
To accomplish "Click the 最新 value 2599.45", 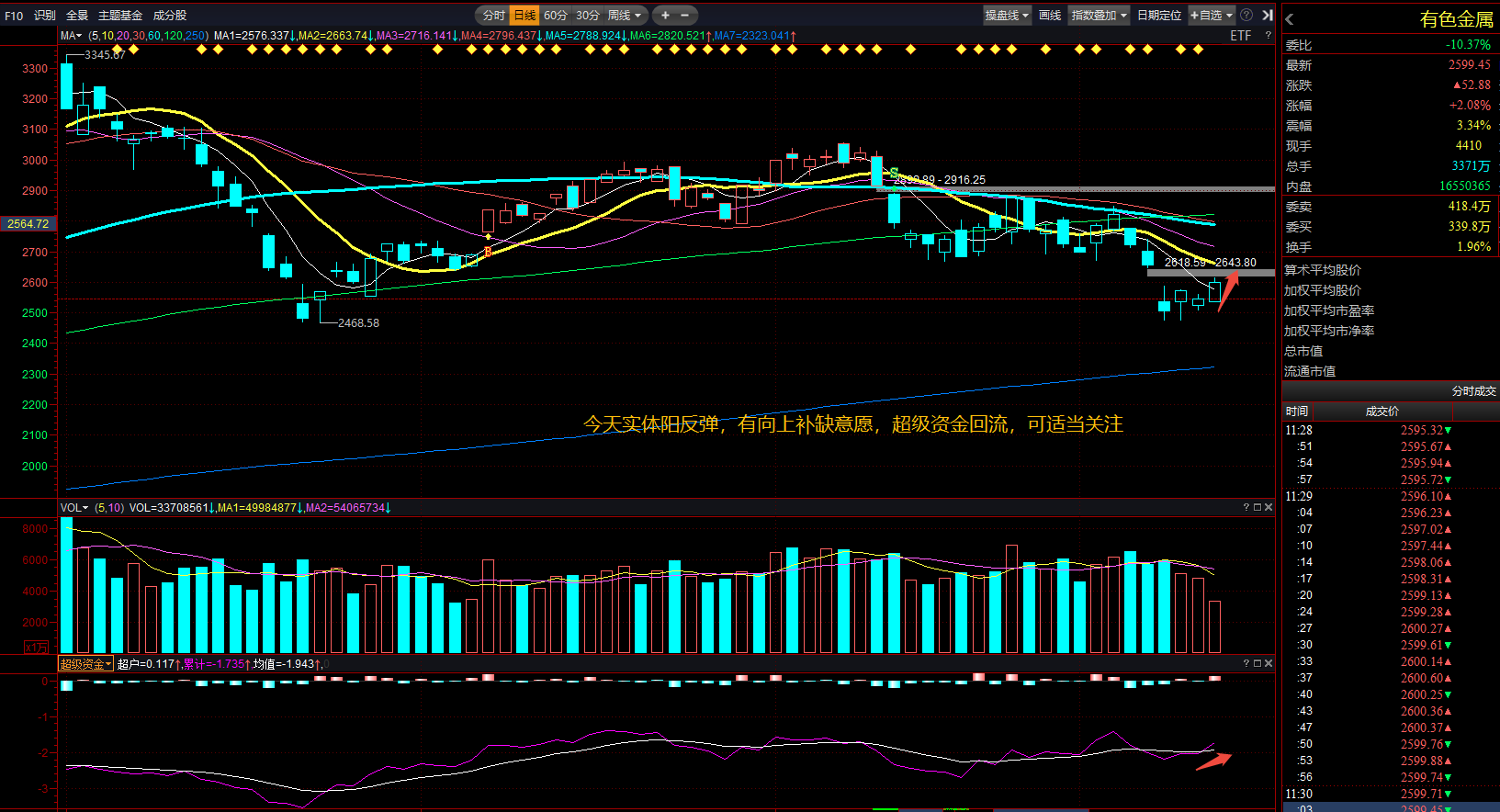I will click(1470, 65).
